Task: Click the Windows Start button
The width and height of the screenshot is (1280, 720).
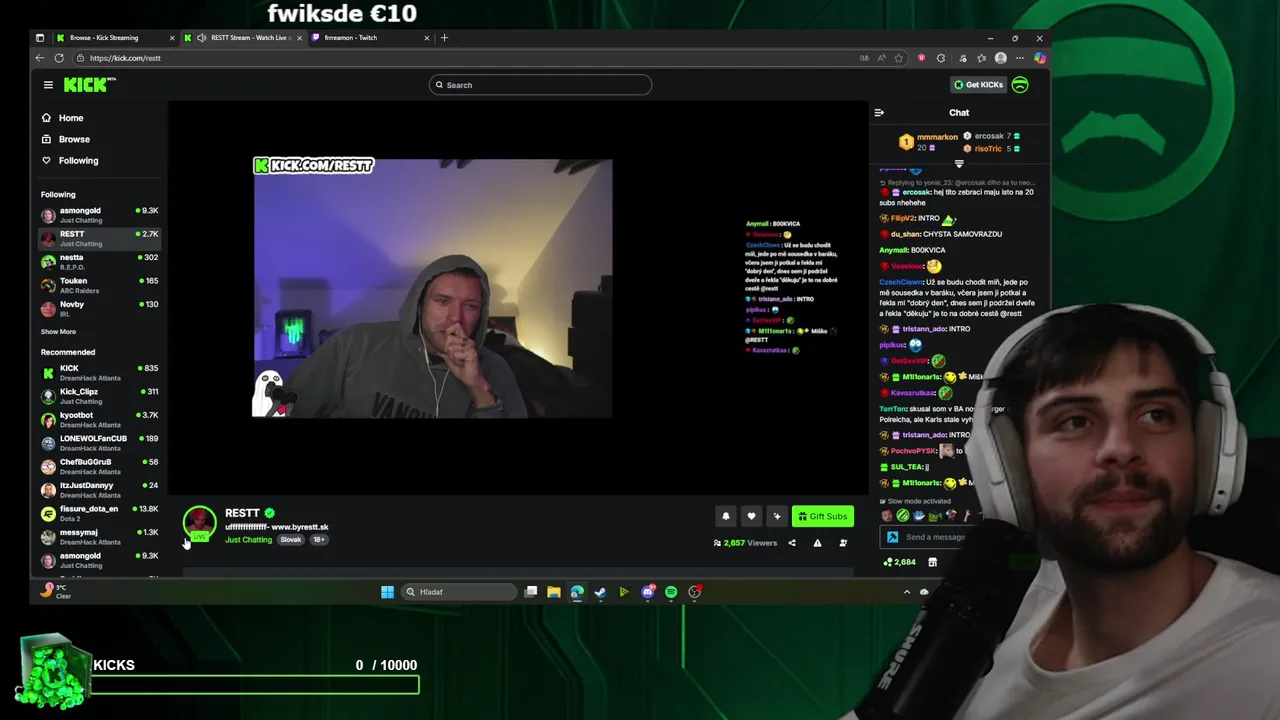Action: pyautogui.click(x=387, y=592)
